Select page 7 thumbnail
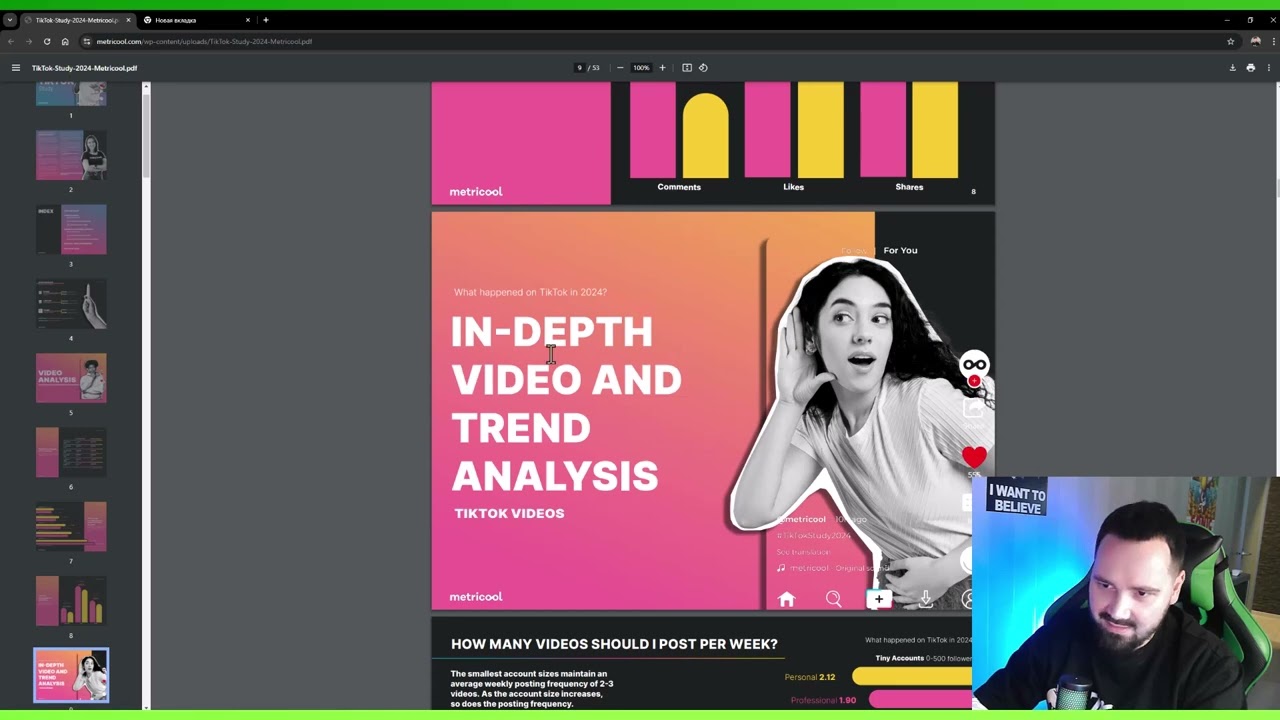The height and width of the screenshot is (720, 1280). click(71, 527)
